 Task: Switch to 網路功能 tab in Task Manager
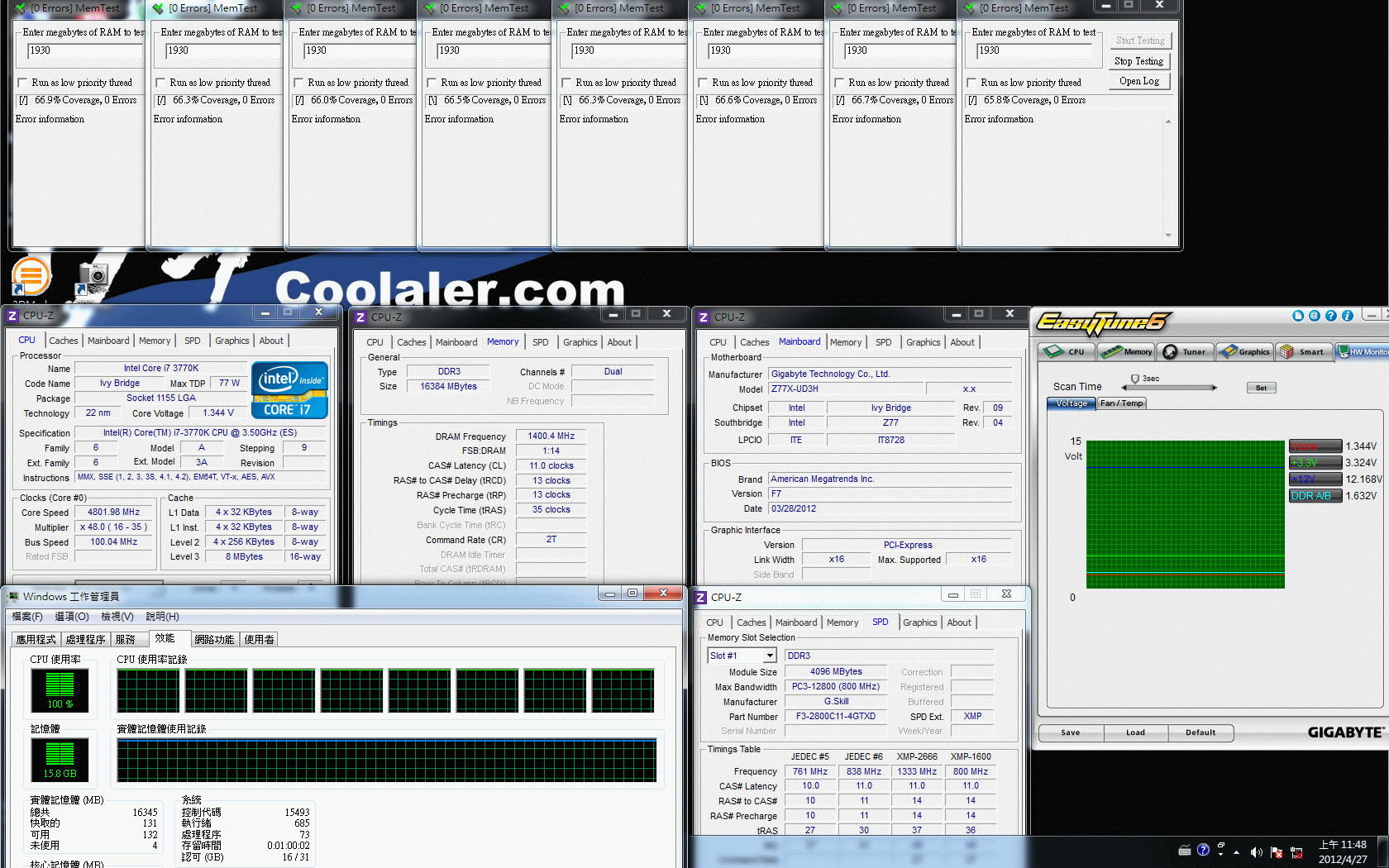click(x=214, y=640)
